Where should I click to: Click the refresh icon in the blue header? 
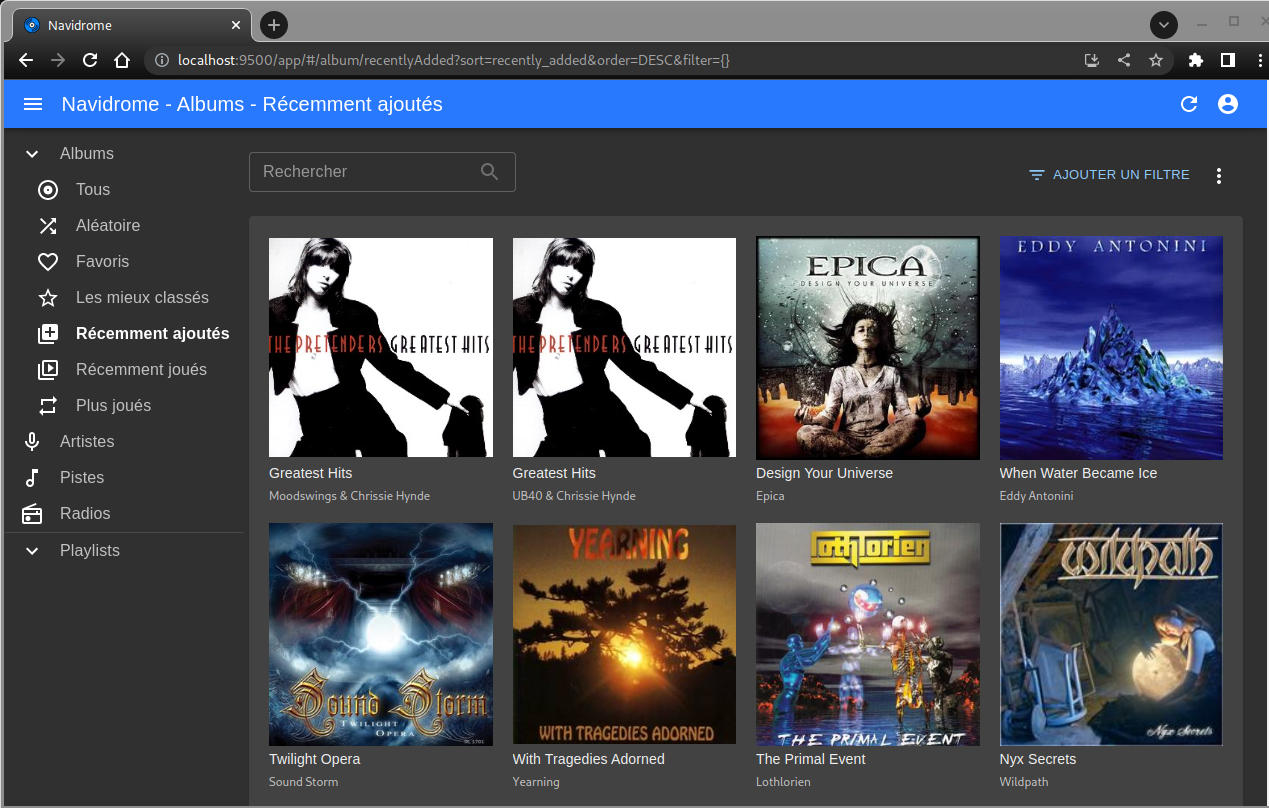1189,104
